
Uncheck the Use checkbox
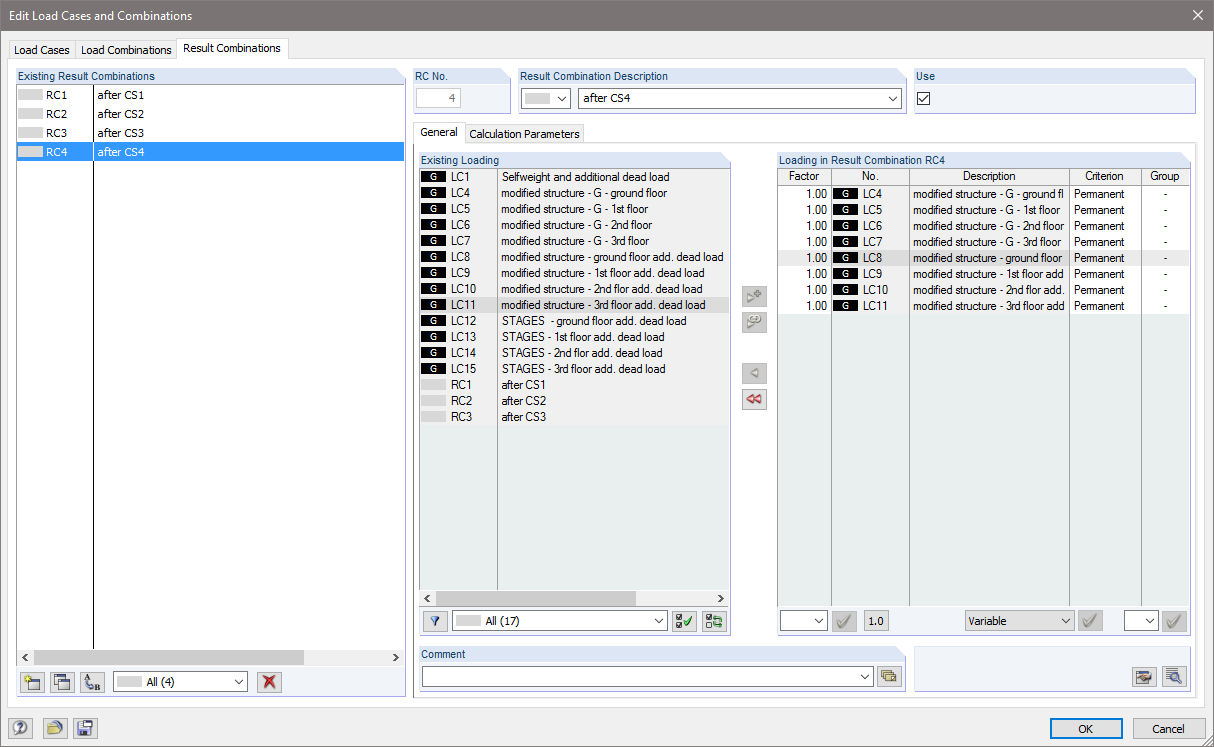[x=924, y=98]
